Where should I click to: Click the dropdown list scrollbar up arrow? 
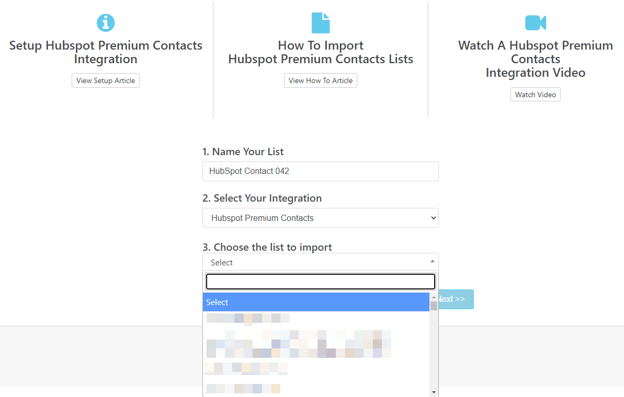(434, 298)
